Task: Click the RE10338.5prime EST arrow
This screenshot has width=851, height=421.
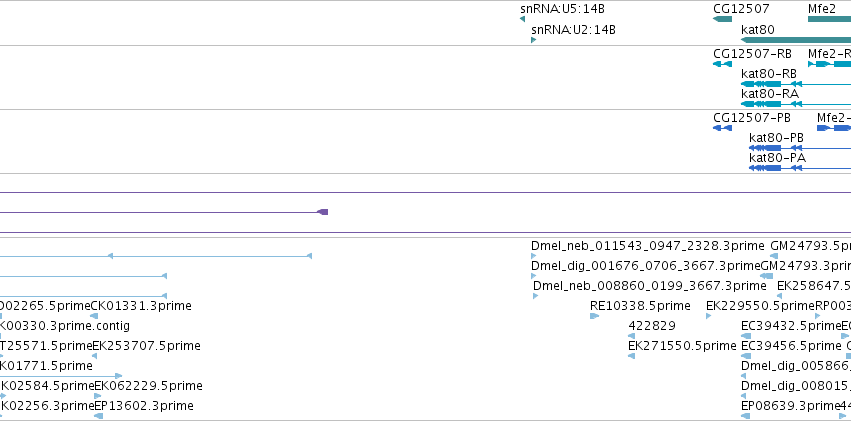Action: 594,316
